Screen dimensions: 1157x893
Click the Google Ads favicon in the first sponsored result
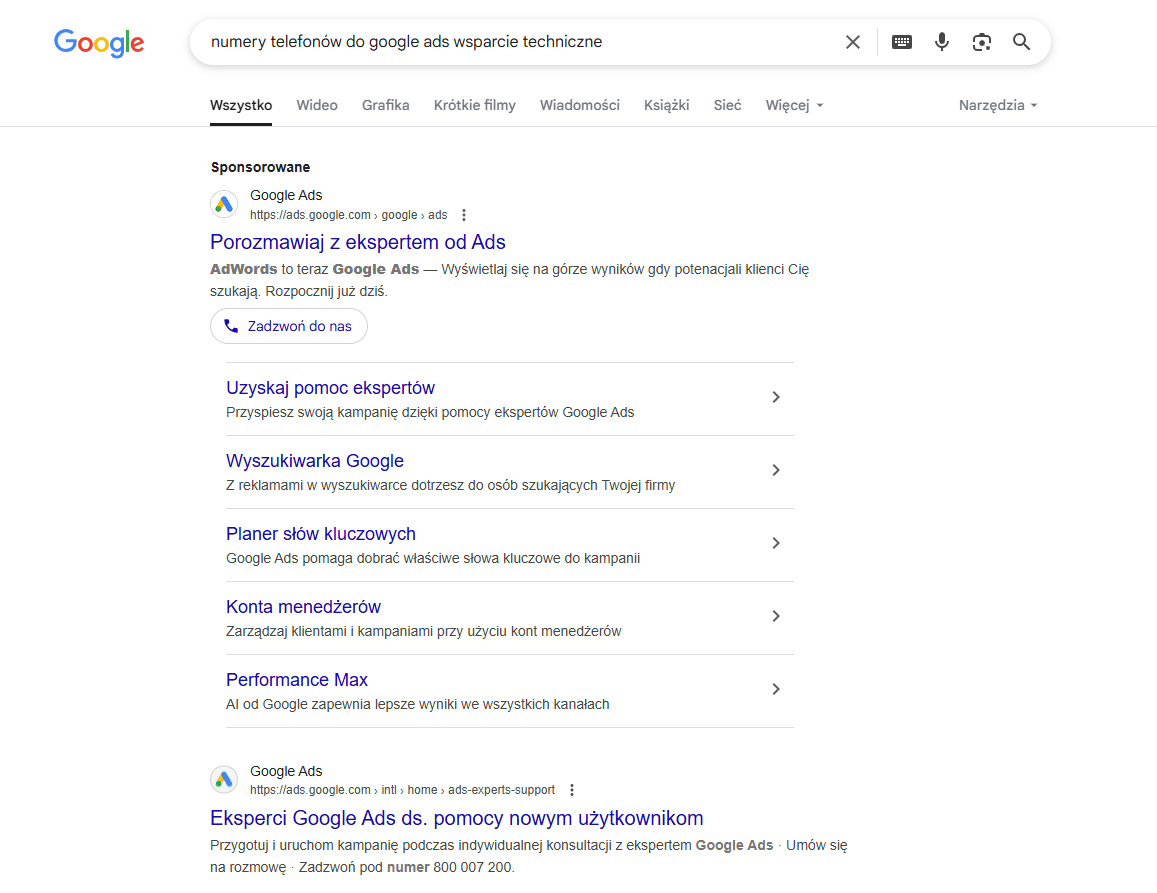pos(224,204)
